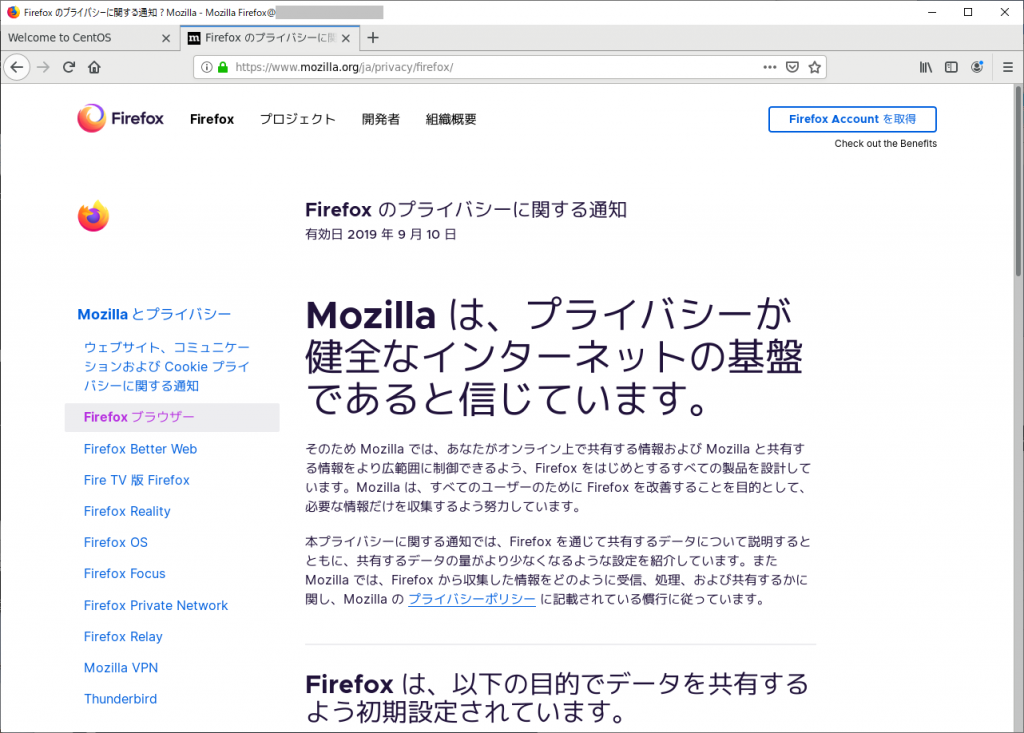This screenshot has width=1024, height=733.
Task: Click the Firefox logo in page header
Action: pyautogui.click(x=121, y=118)
